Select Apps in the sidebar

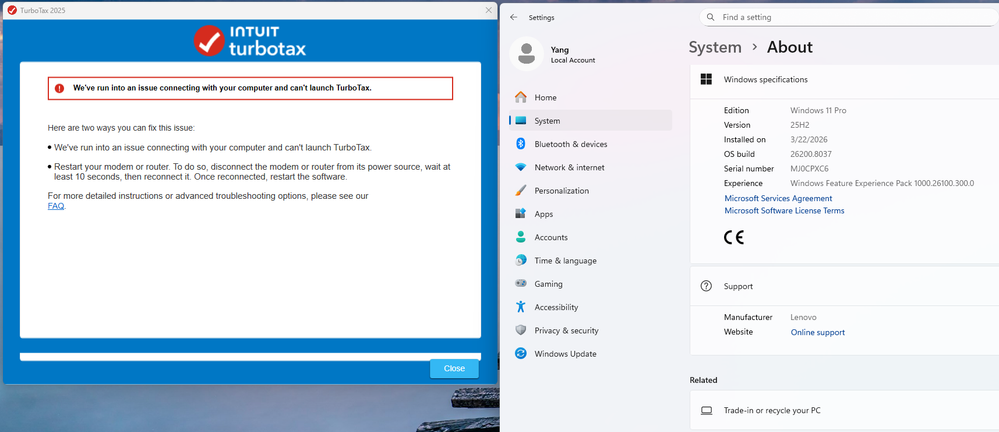(590, 214)
